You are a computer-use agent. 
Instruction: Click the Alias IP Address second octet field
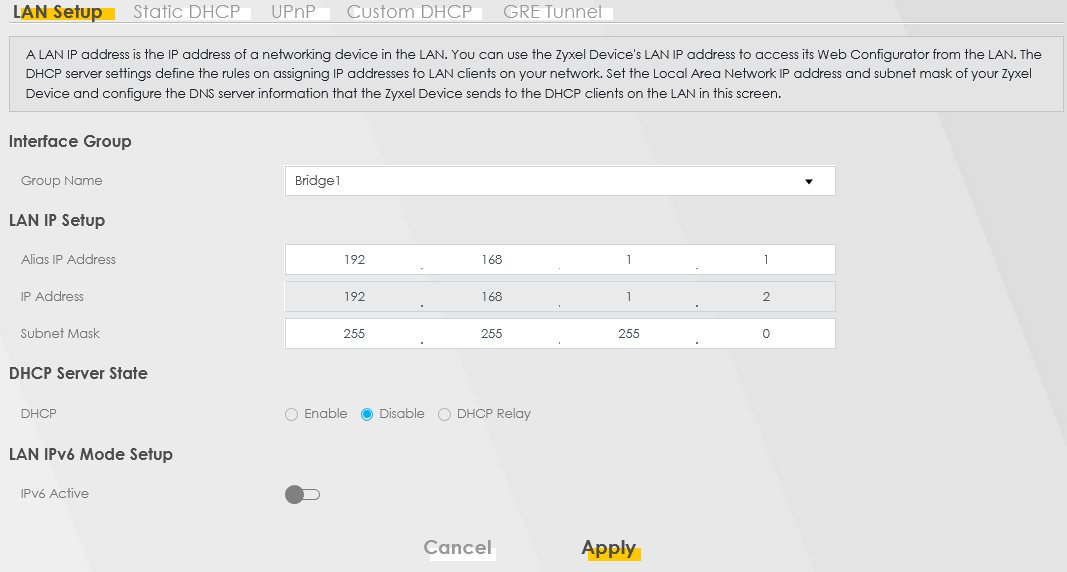[x=491, y=260]
